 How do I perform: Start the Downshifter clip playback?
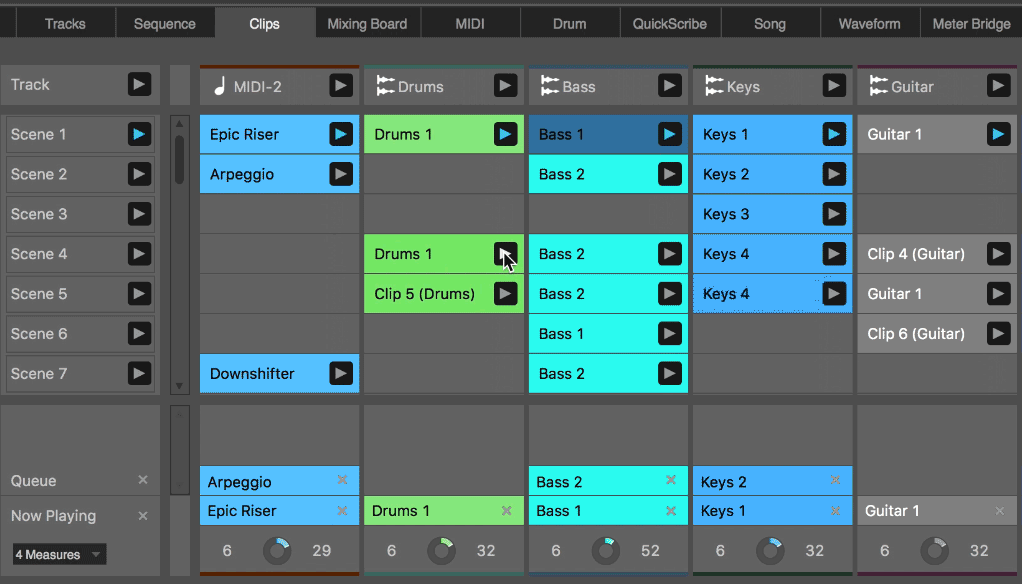(341, 374)
